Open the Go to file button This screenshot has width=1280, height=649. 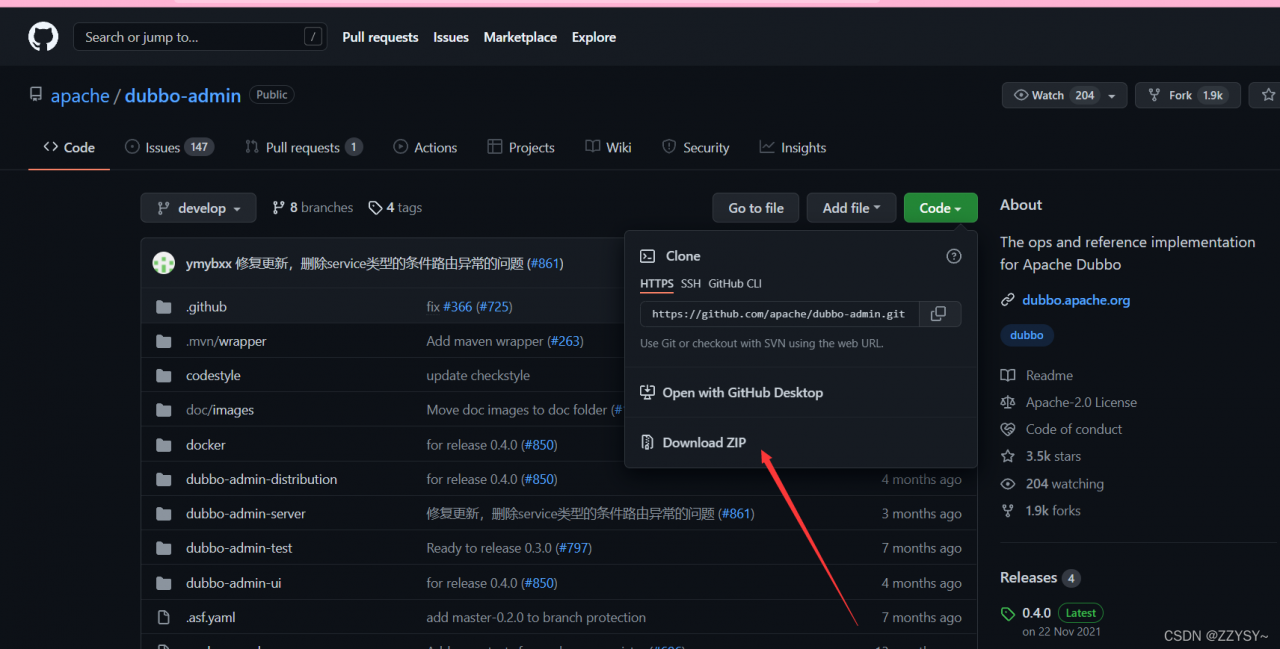pos(756,208)
